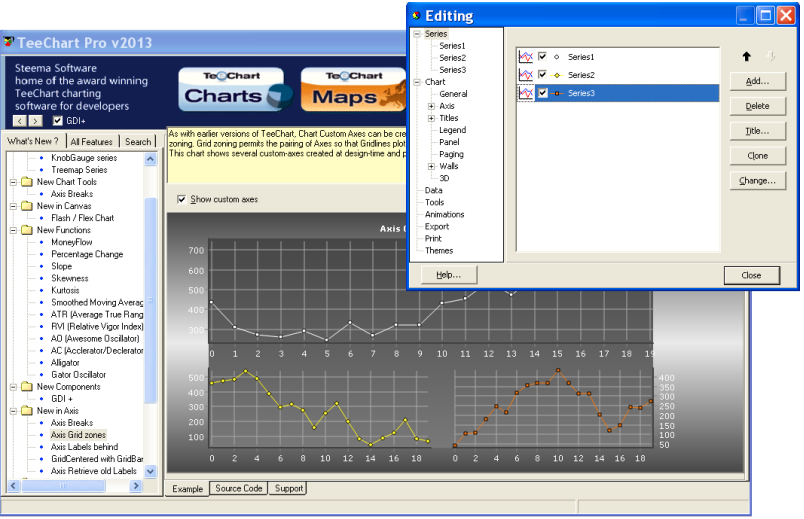This screenshot has height=519, width=804.
Task: Click the Series2 yellow pointer symbol
Action: [x=557, y=75]
